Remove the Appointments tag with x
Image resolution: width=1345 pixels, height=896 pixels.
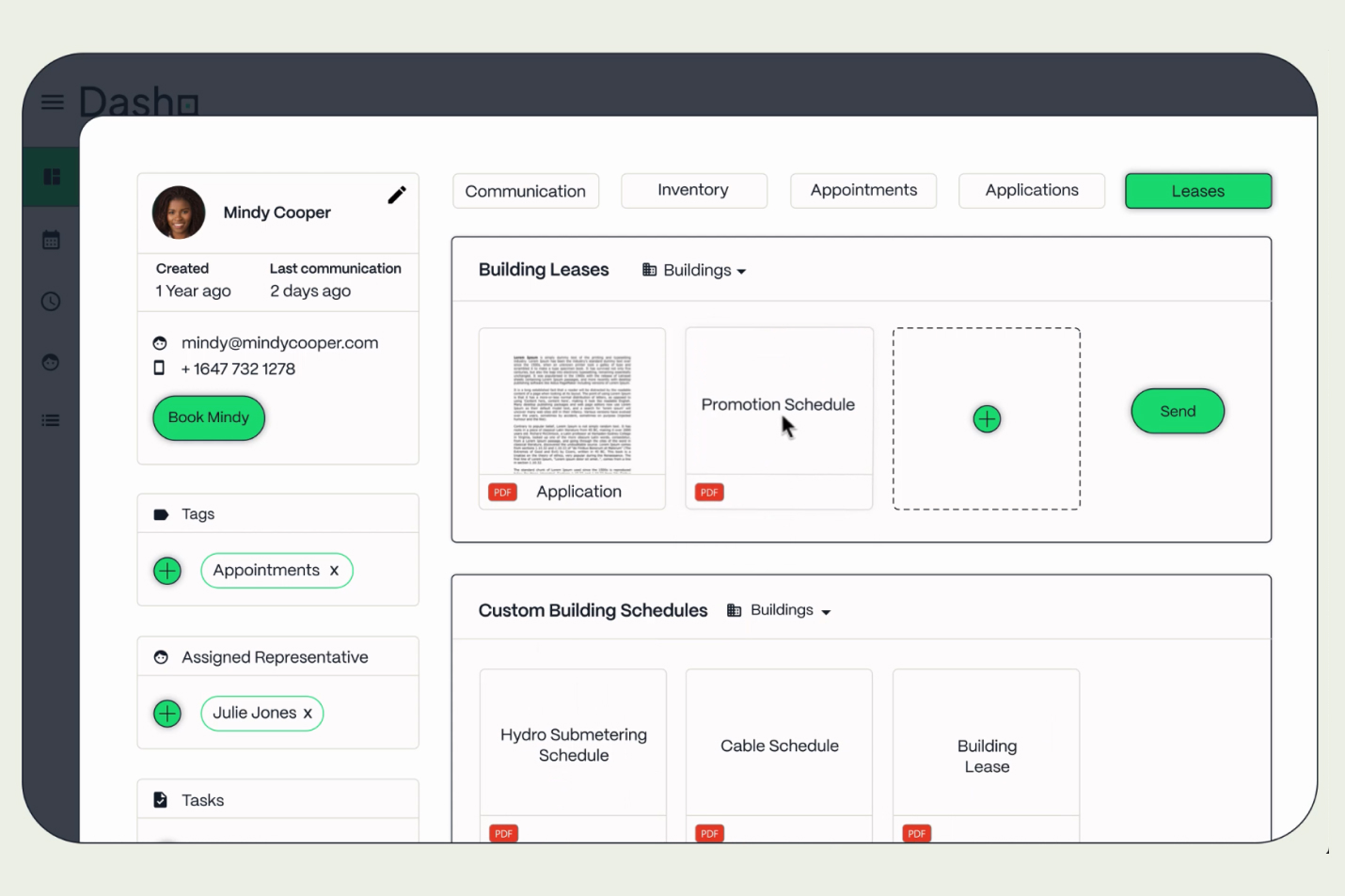point(334,571)
